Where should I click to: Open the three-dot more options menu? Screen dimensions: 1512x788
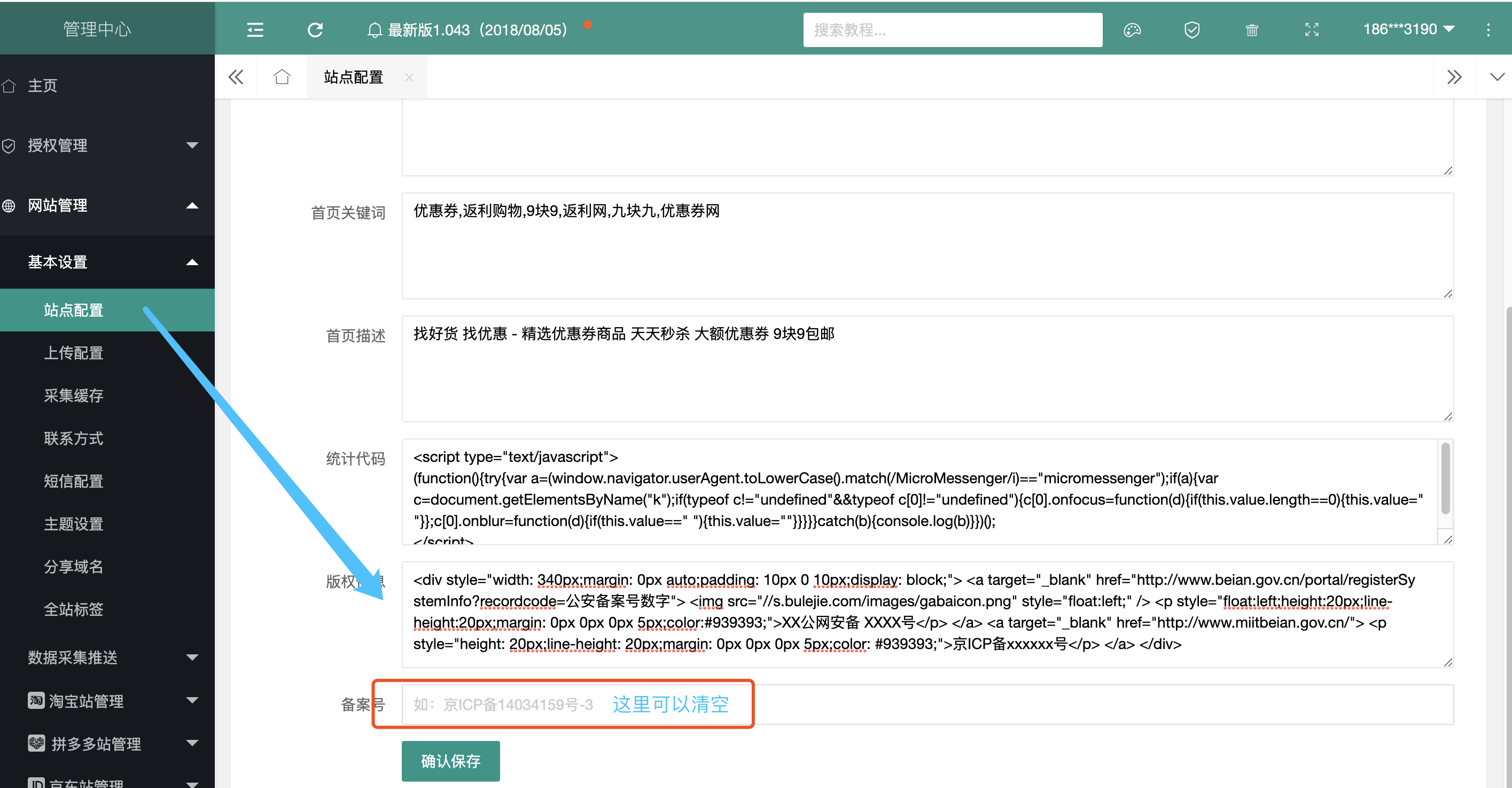pyautogui.click(x=1487, y=30)
